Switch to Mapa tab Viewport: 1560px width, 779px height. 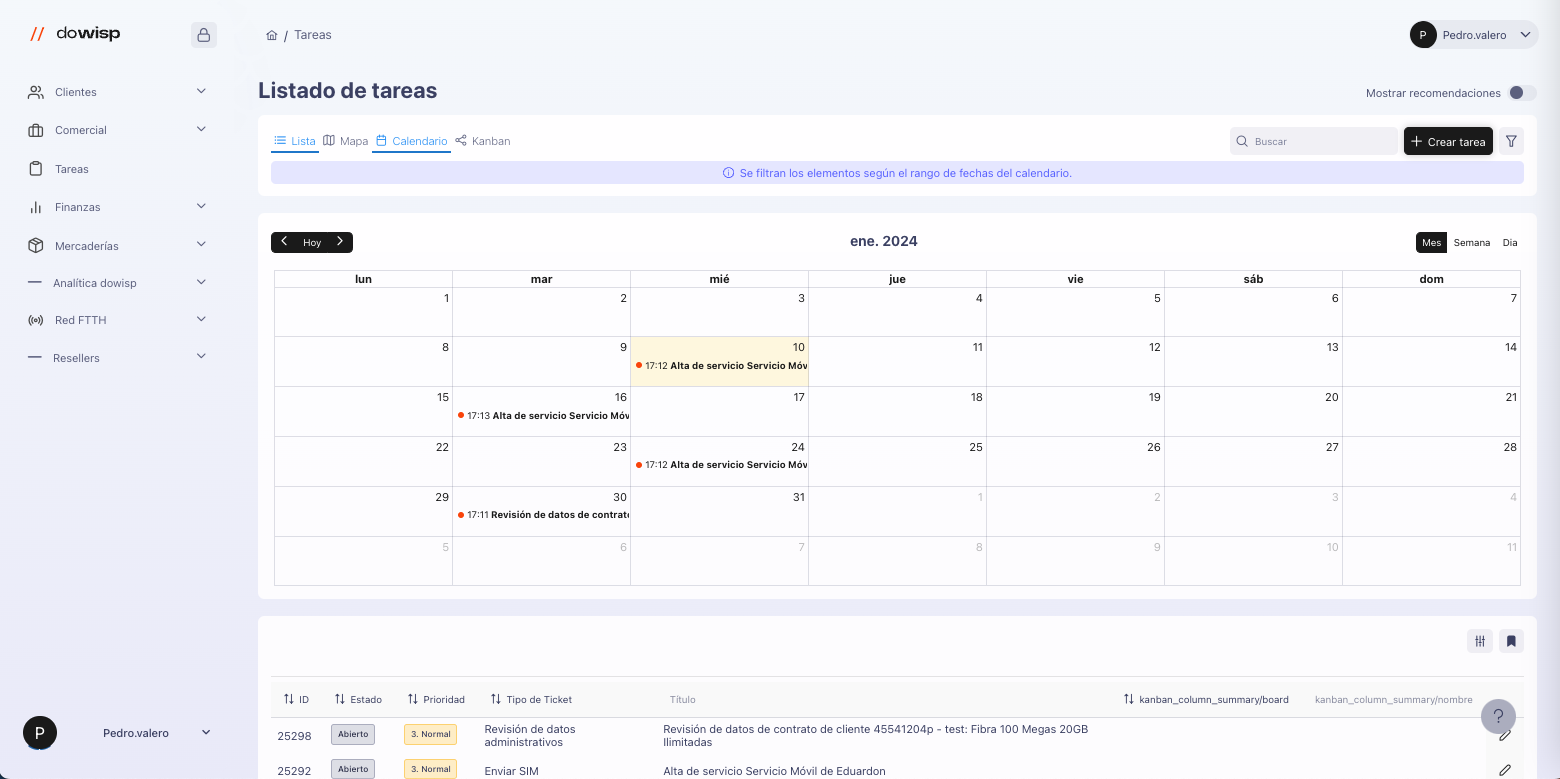coord(345,141)
